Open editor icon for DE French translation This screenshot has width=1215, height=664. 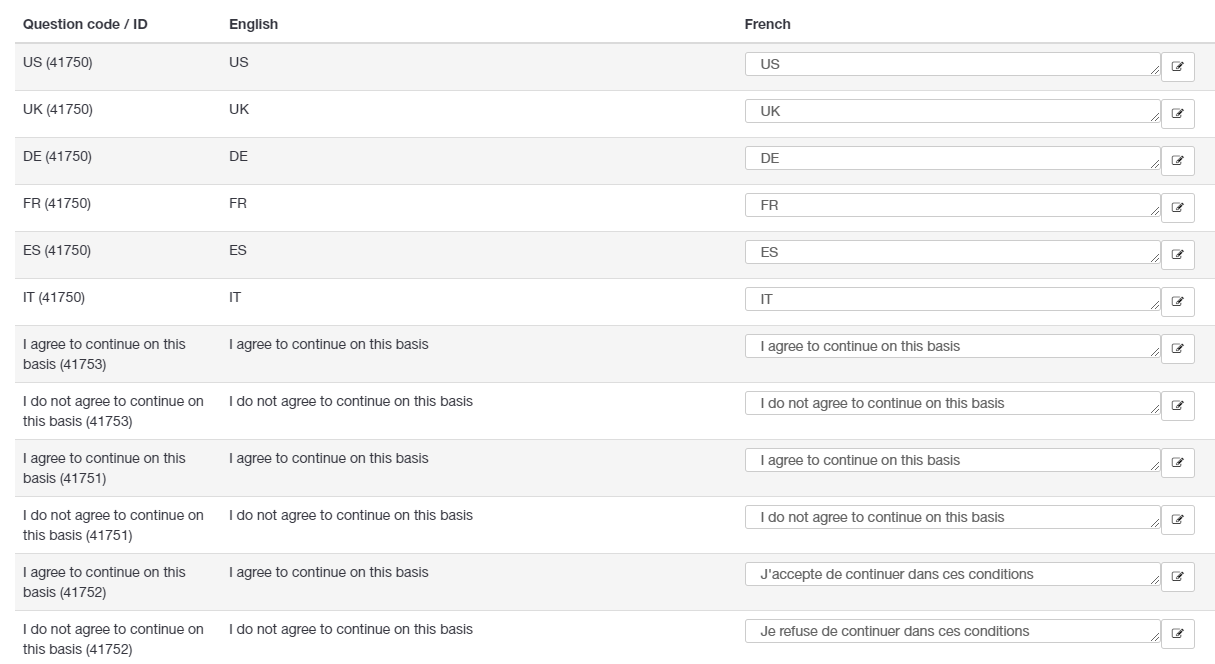point(1177,161)
